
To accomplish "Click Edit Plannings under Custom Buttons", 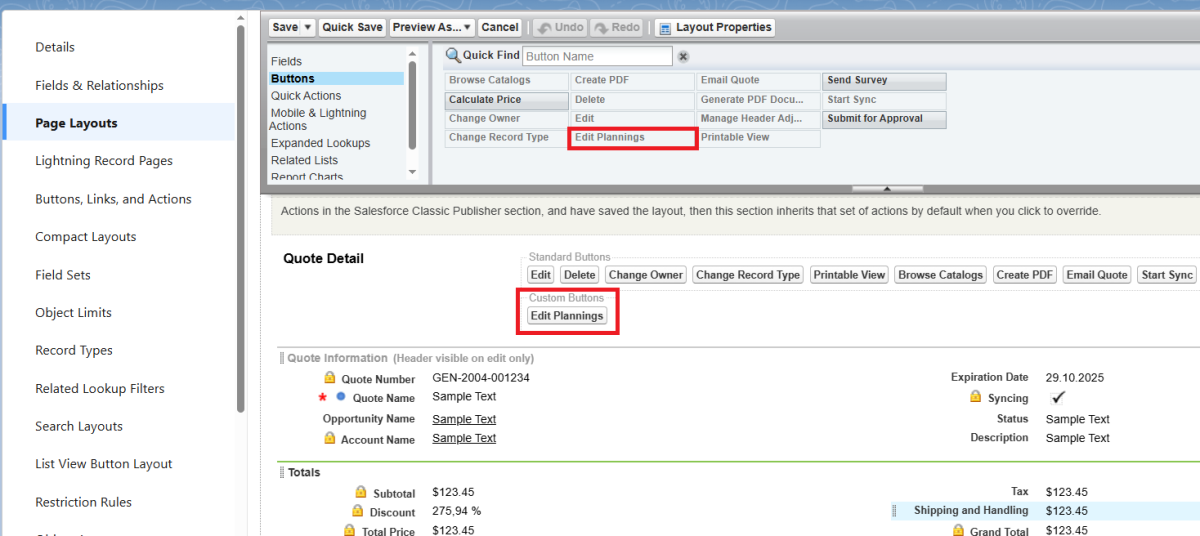I will [x=567, y=316].
